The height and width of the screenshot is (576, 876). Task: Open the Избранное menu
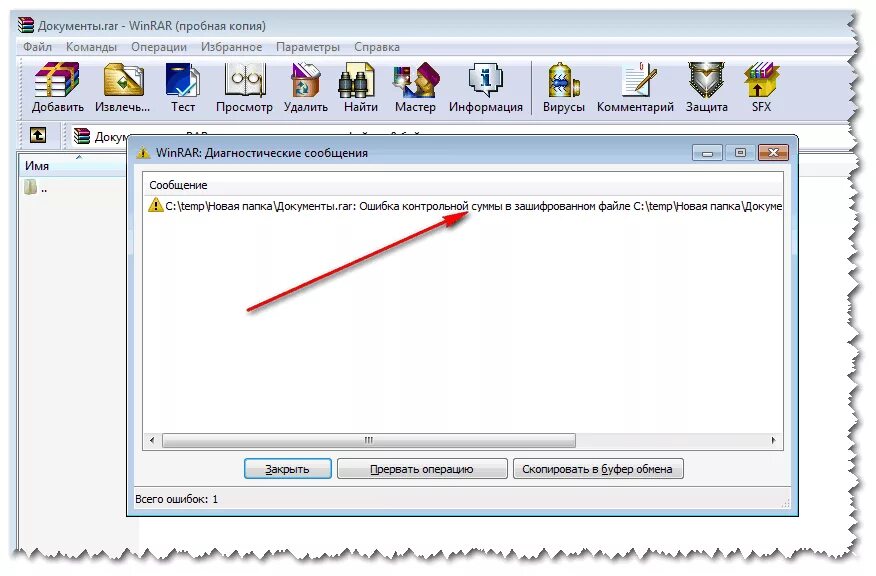(x=231, y=47)
